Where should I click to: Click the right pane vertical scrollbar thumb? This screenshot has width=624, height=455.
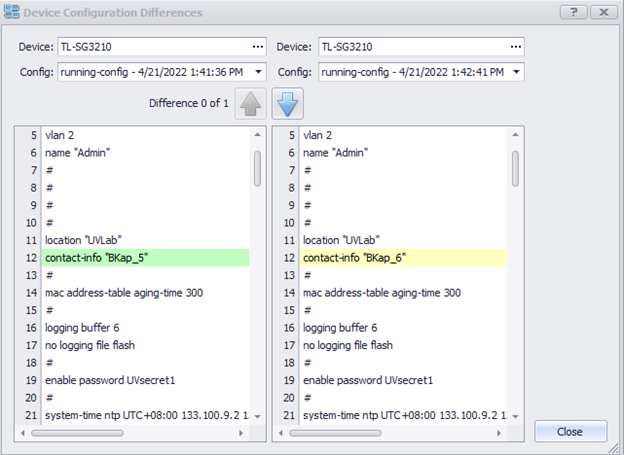tap(515, 168)
